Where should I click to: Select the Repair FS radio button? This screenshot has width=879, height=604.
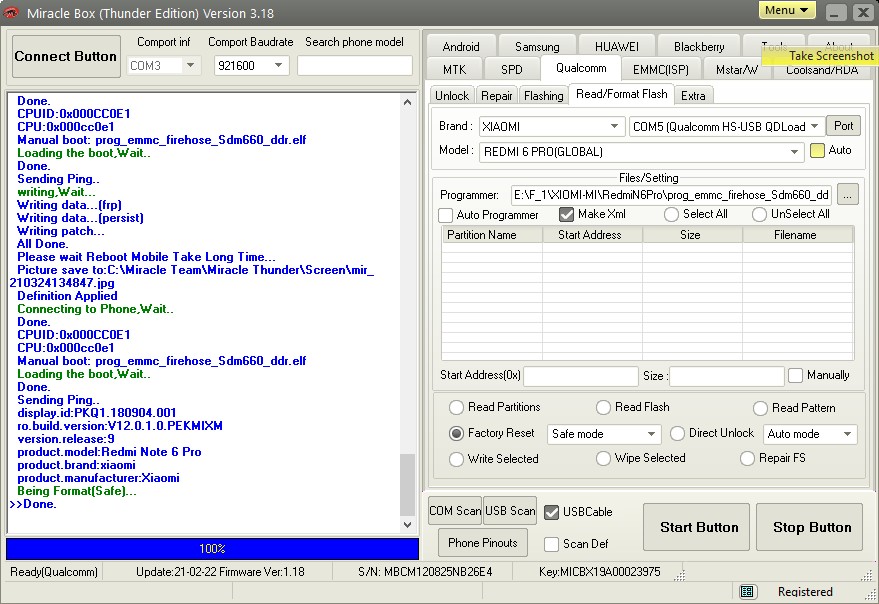747,458
